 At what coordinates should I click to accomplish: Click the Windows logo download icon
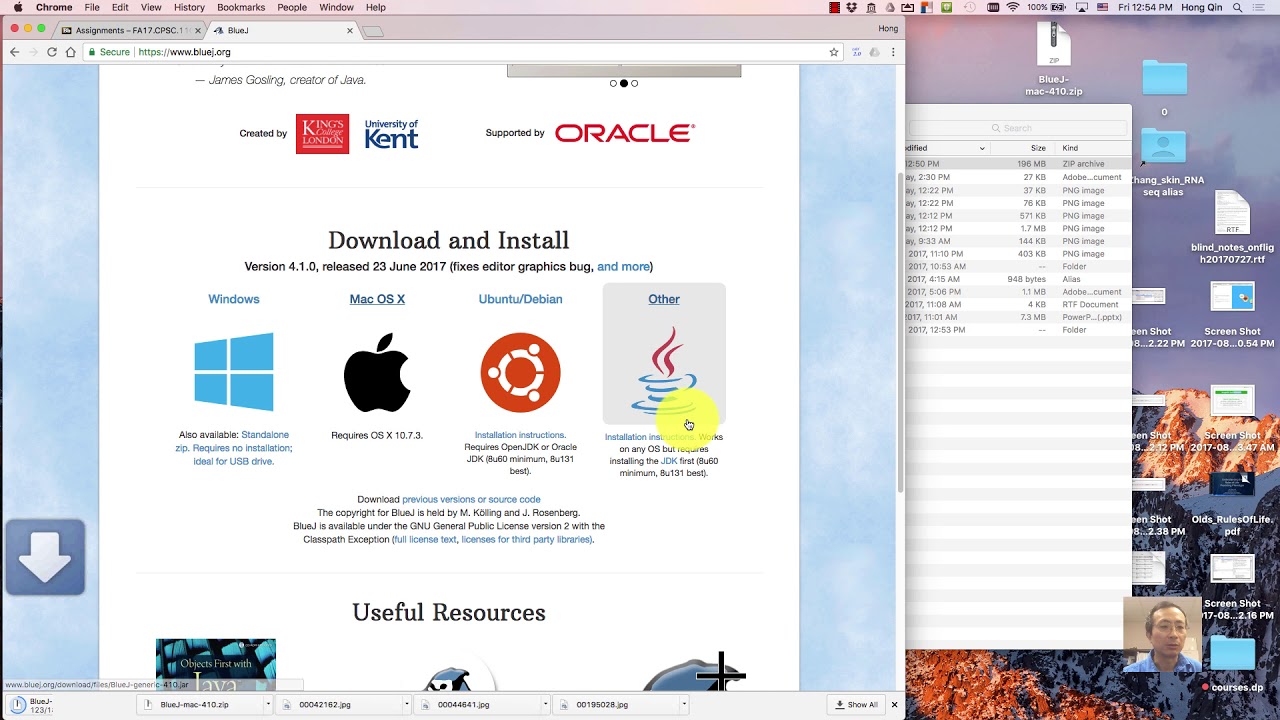coord(234,372)
